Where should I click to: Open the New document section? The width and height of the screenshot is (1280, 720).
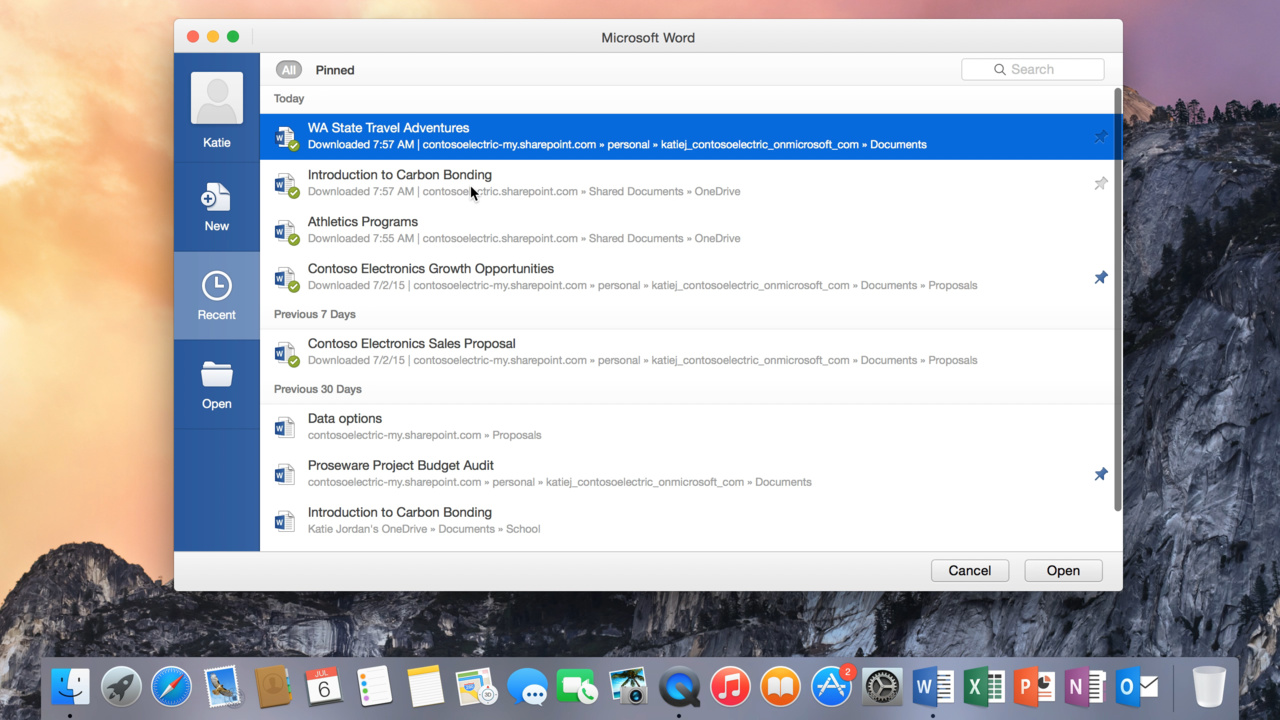[x=217, y=207]
